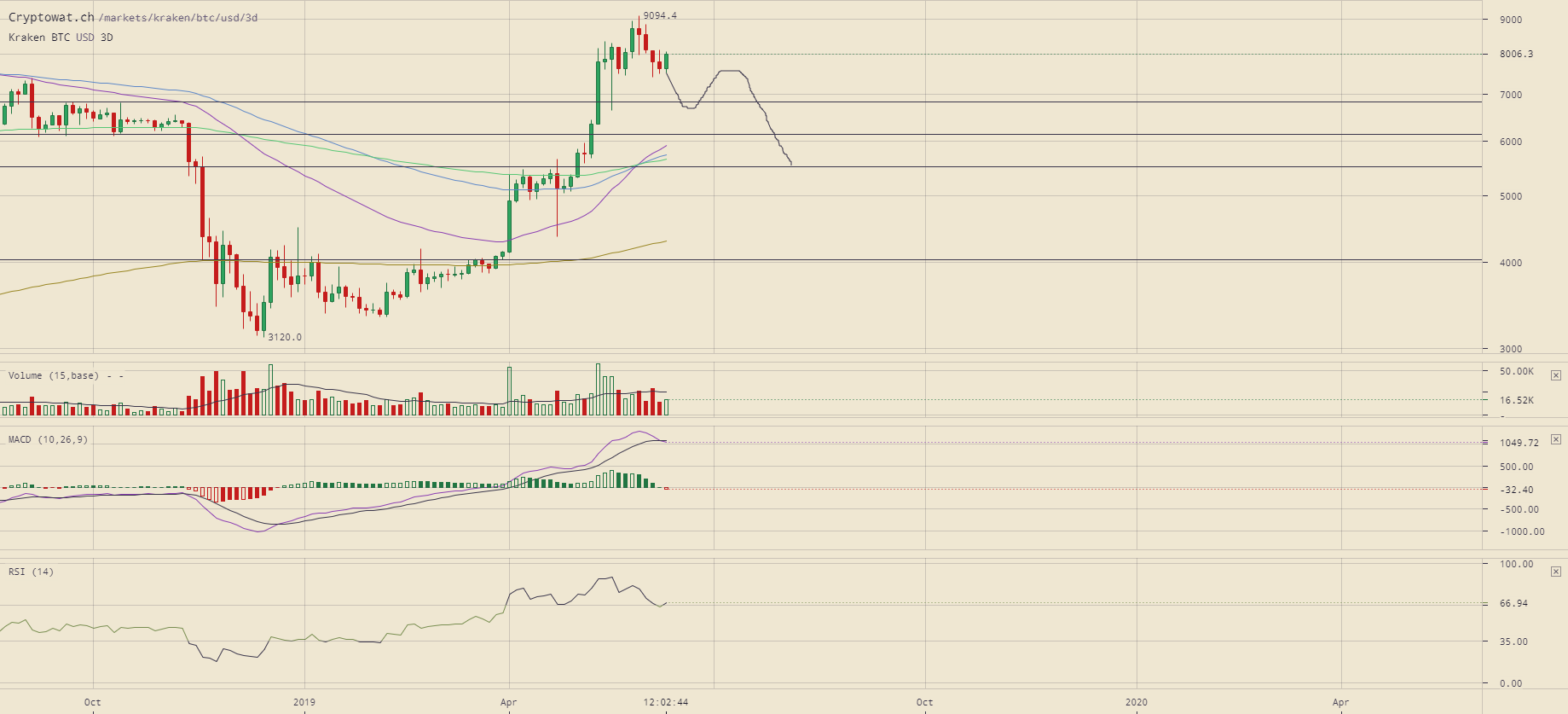Viewport: 1568px width, 714px height.
Task: Open the Cryptowat.ch home logo
Action: tap(51, 17)
